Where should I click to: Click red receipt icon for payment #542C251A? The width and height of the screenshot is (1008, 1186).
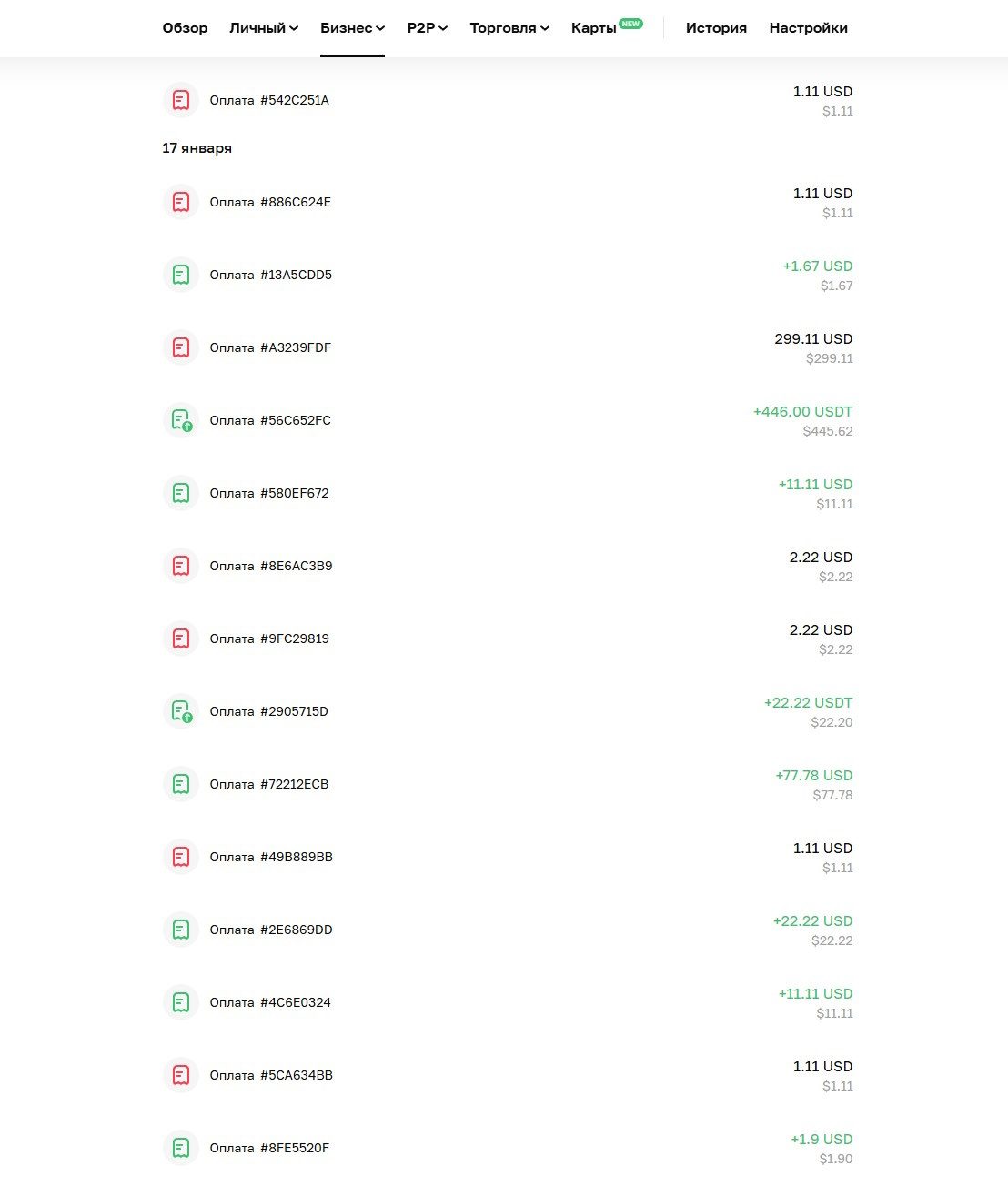pyautogui.click(x=181, y=100)
